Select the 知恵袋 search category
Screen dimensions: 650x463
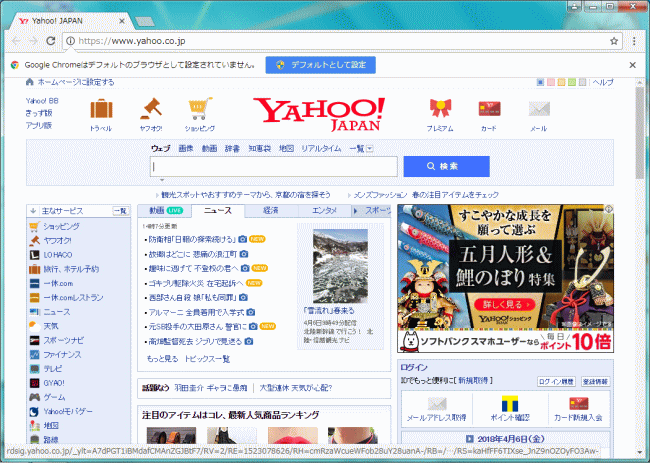[x=260, y=148]
